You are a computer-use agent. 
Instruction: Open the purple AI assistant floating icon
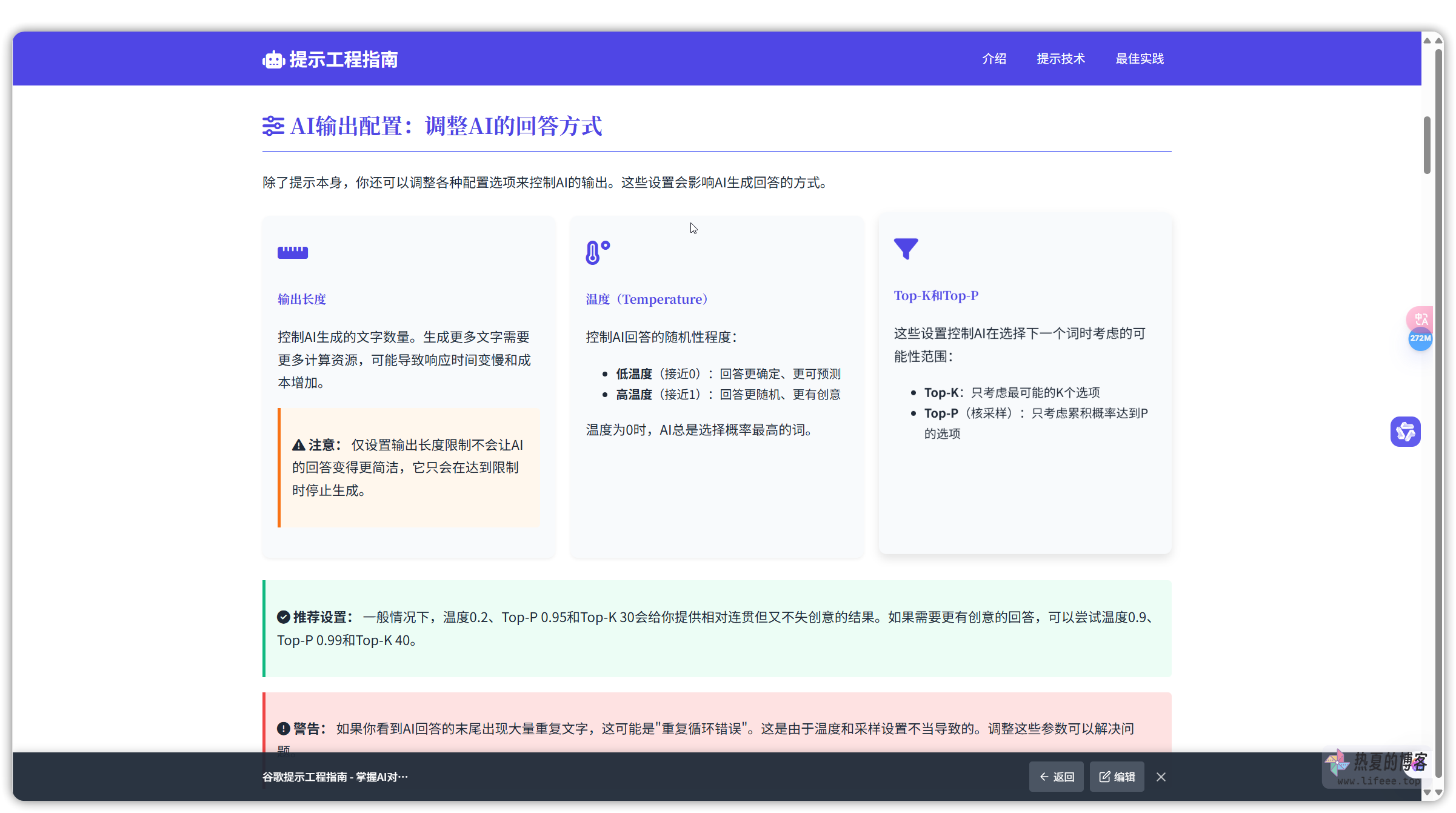click(x=1405, y=432)
